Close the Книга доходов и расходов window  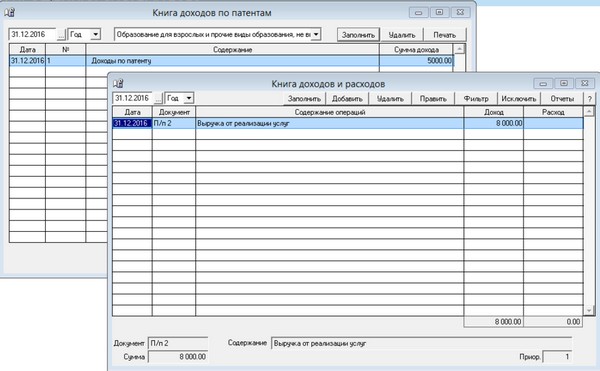(x=585, y=83)
